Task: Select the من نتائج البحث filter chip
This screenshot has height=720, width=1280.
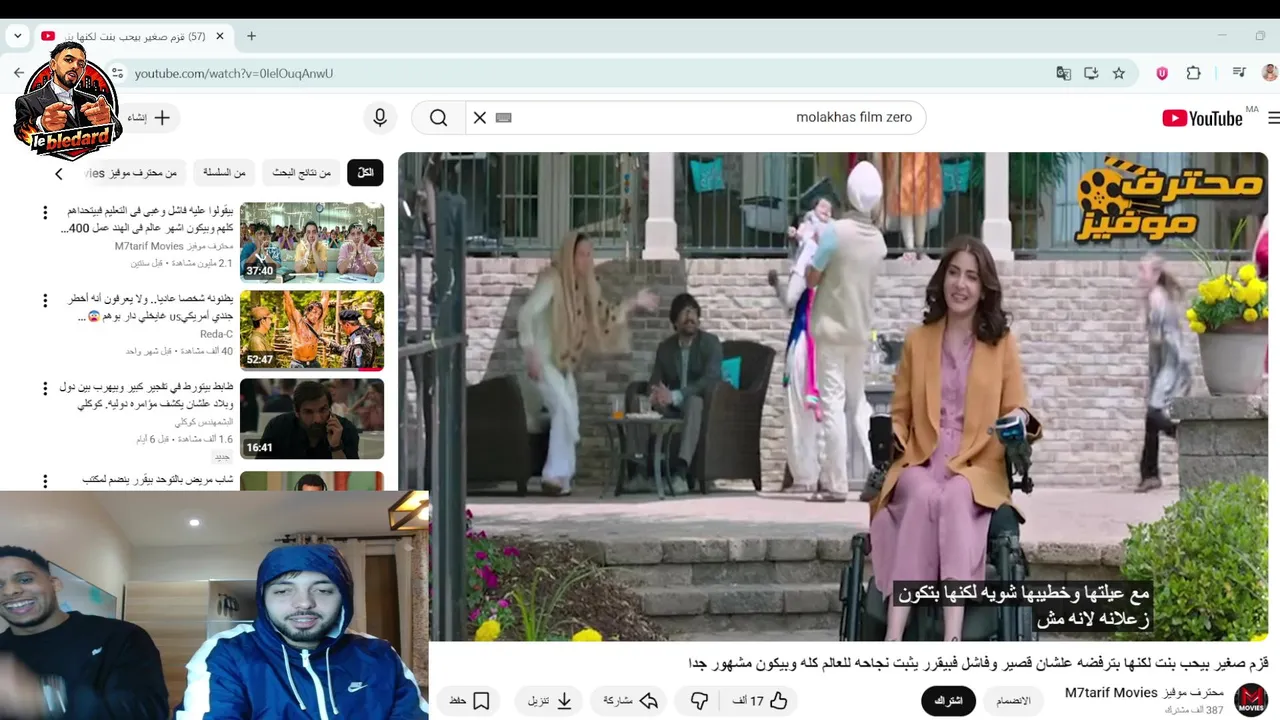Action: click(302, 173)
